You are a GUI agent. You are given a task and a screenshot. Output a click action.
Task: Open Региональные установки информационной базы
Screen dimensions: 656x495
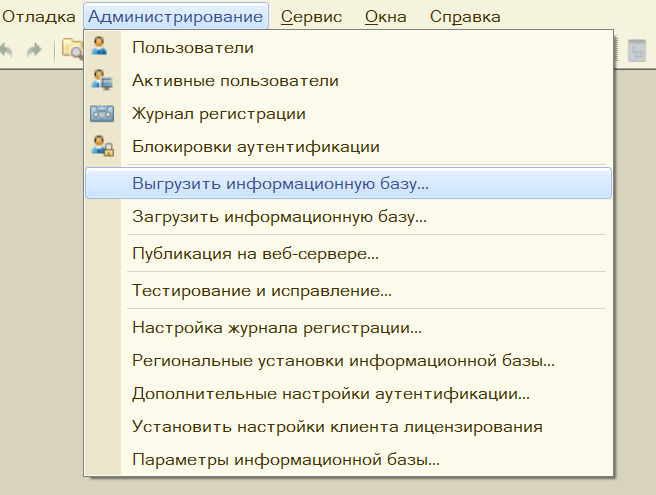(x=348, y=360)
